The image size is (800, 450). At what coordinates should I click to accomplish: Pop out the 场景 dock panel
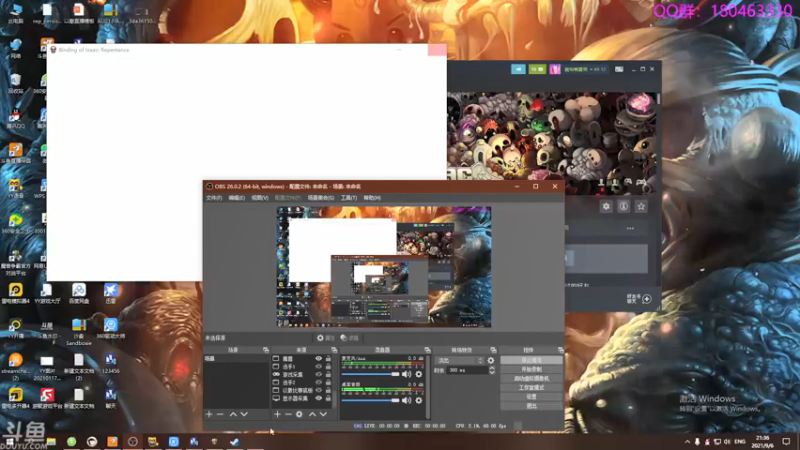point(266,350)
